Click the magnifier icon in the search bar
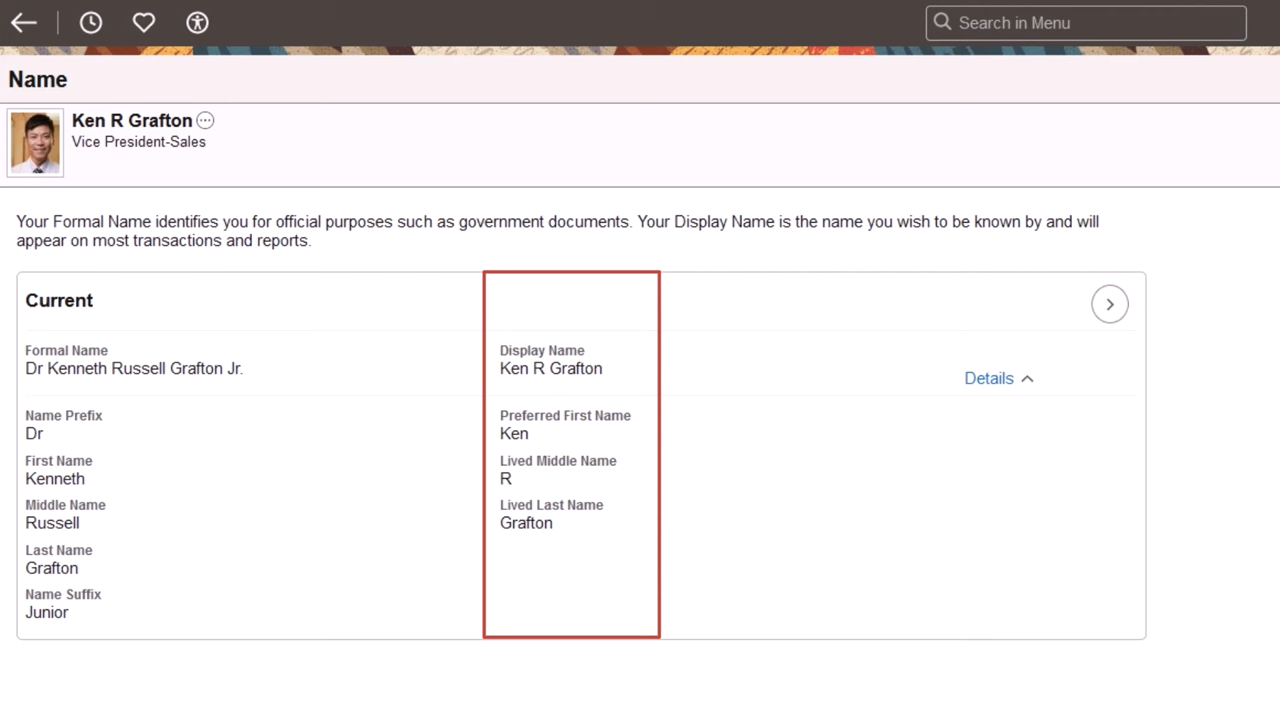This screenshot has height=720, width=1280. coord(941,22)
